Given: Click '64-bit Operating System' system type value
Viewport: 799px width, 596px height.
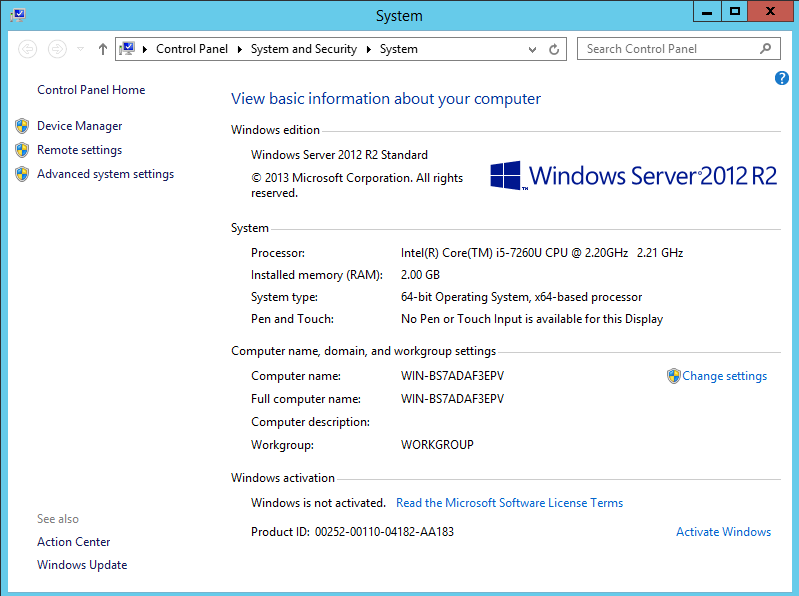Looking at the screenshot, I should click(521, 297).
